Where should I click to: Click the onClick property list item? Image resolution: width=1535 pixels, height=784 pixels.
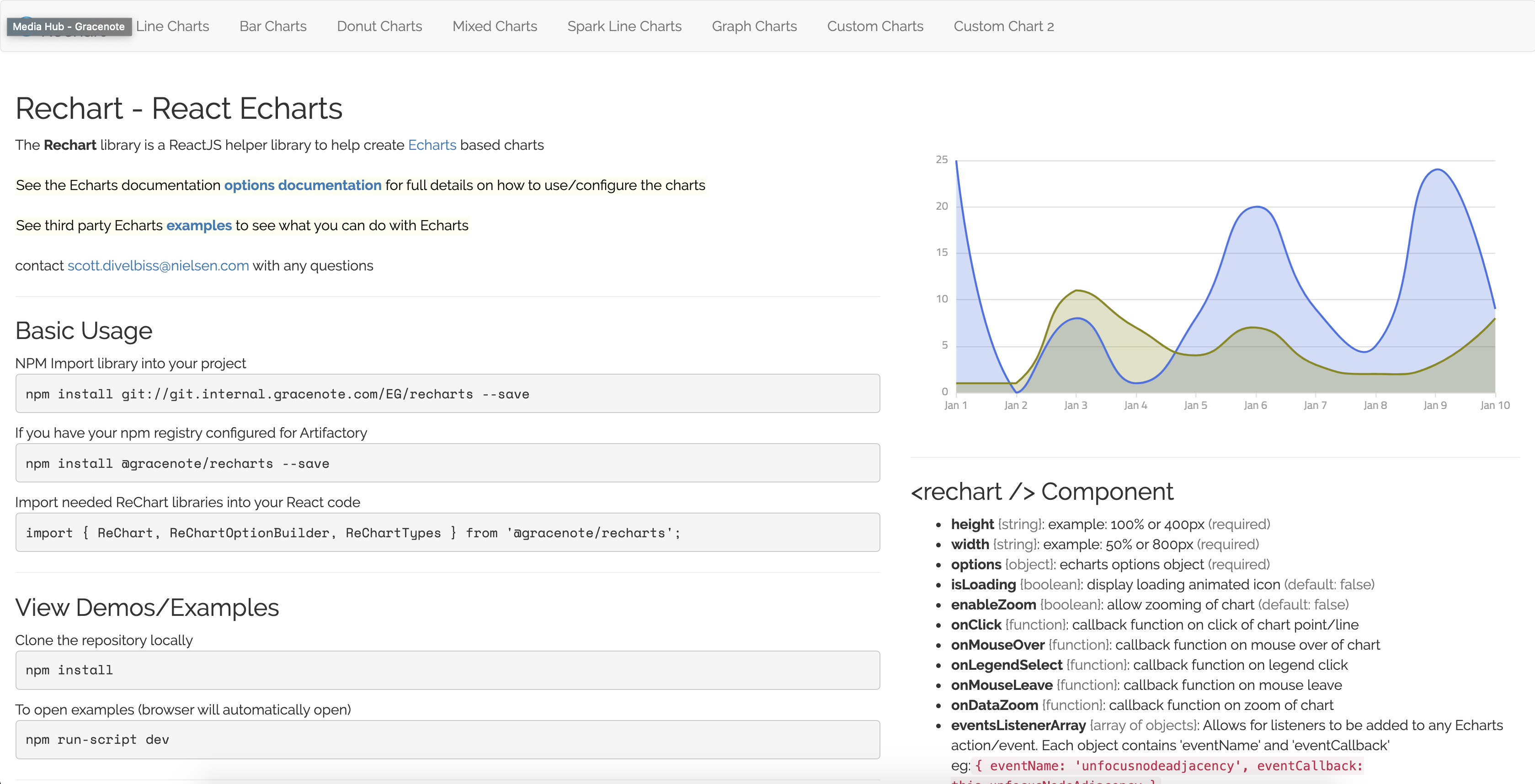coord(1155,625)
